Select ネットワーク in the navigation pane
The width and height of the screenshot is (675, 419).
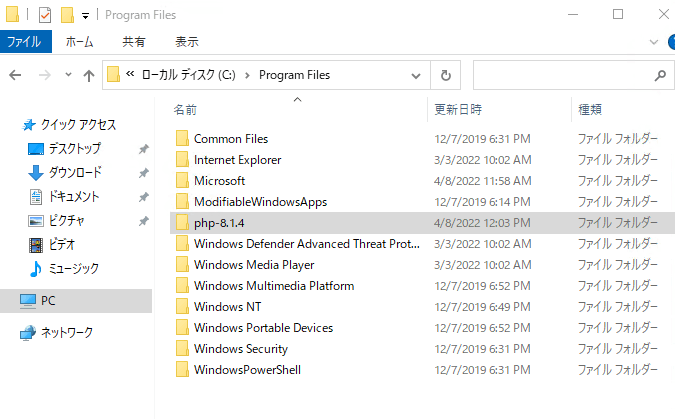[x=67, y=333]
